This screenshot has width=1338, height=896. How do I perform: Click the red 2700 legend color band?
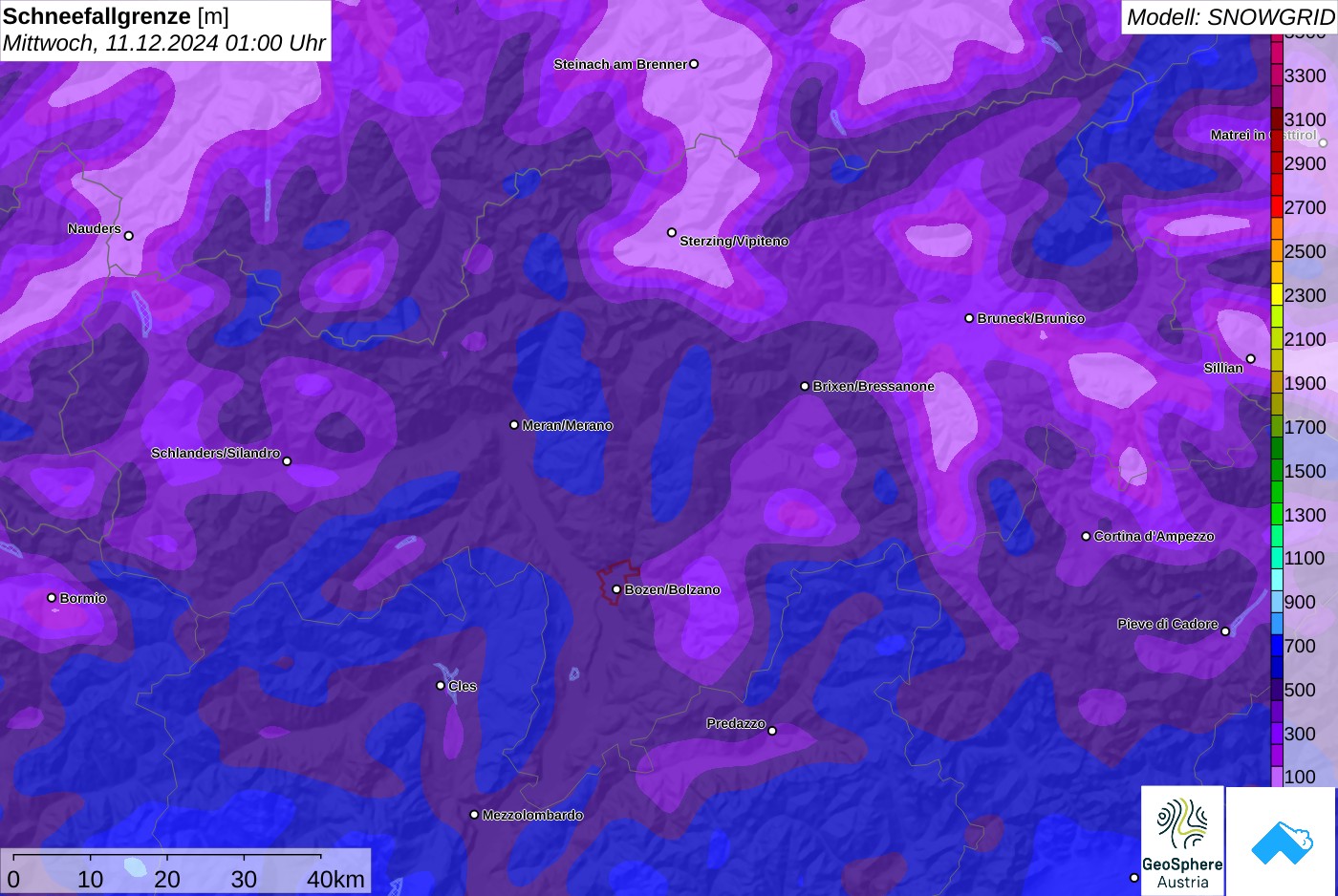[x=1277, y=207]
